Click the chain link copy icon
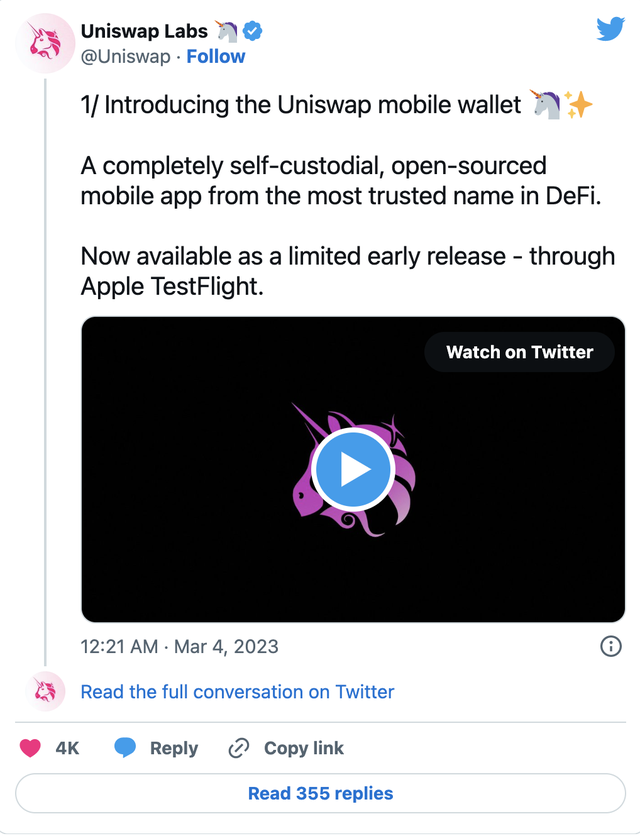Viewport: 640px width, 836px height. [239, 748]
